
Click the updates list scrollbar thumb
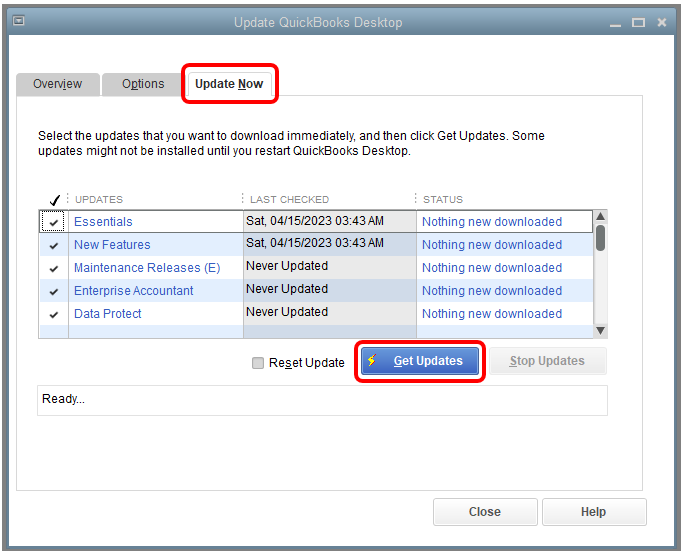pos(600,238)
